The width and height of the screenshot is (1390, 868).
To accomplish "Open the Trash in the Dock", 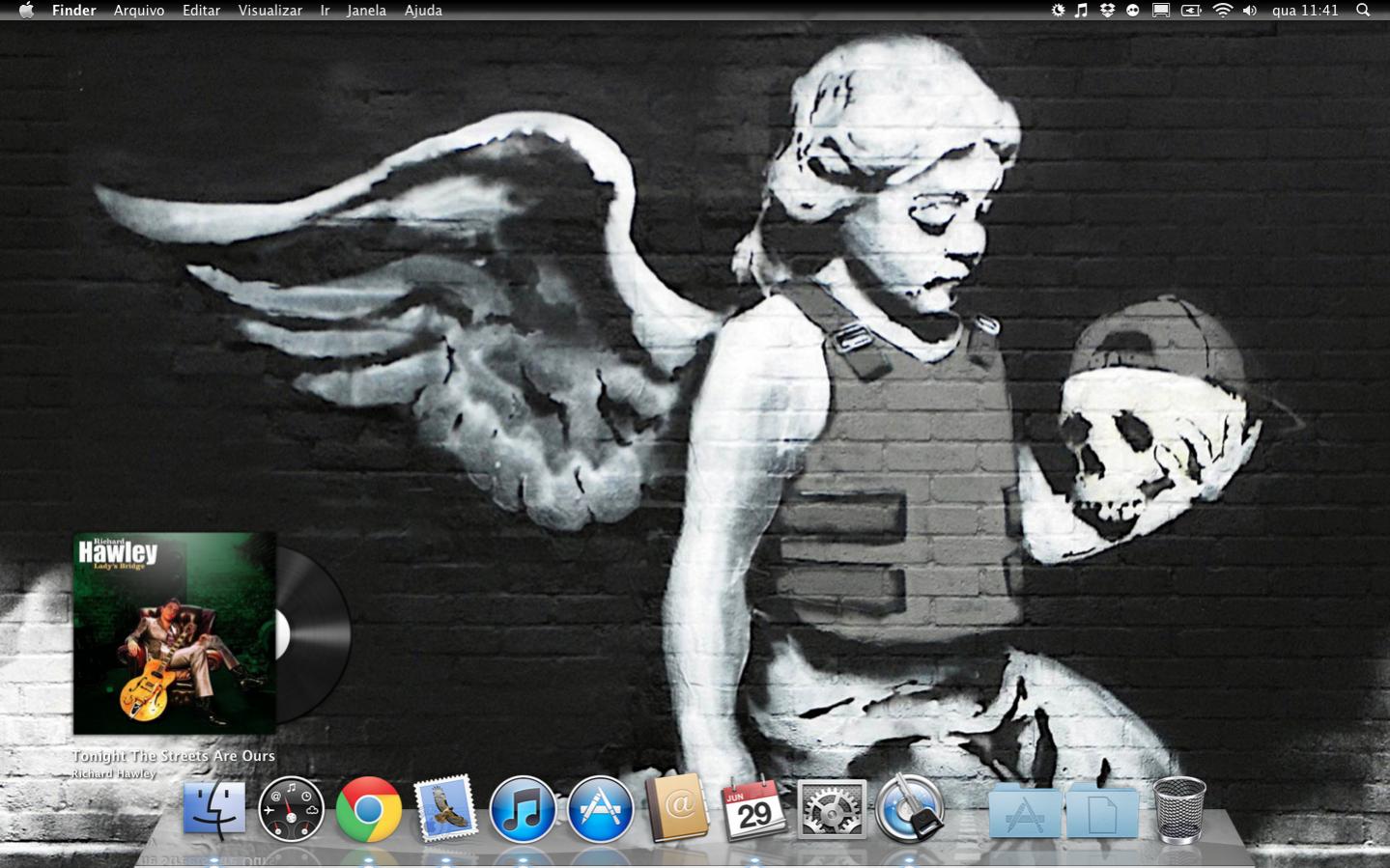I will tap(1179, 809).
